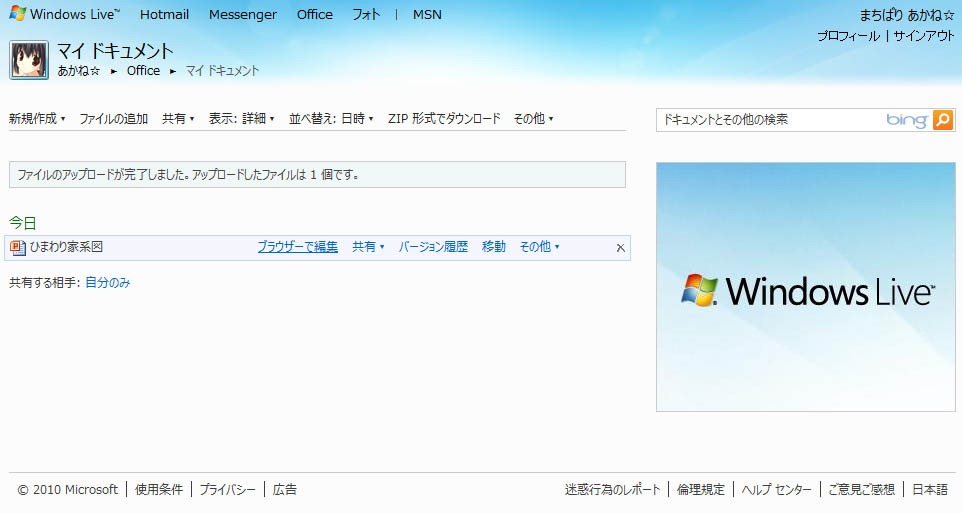Click サインアウト to sign out
This screenshot has width=962, height=513.
[x=924, y=36]
